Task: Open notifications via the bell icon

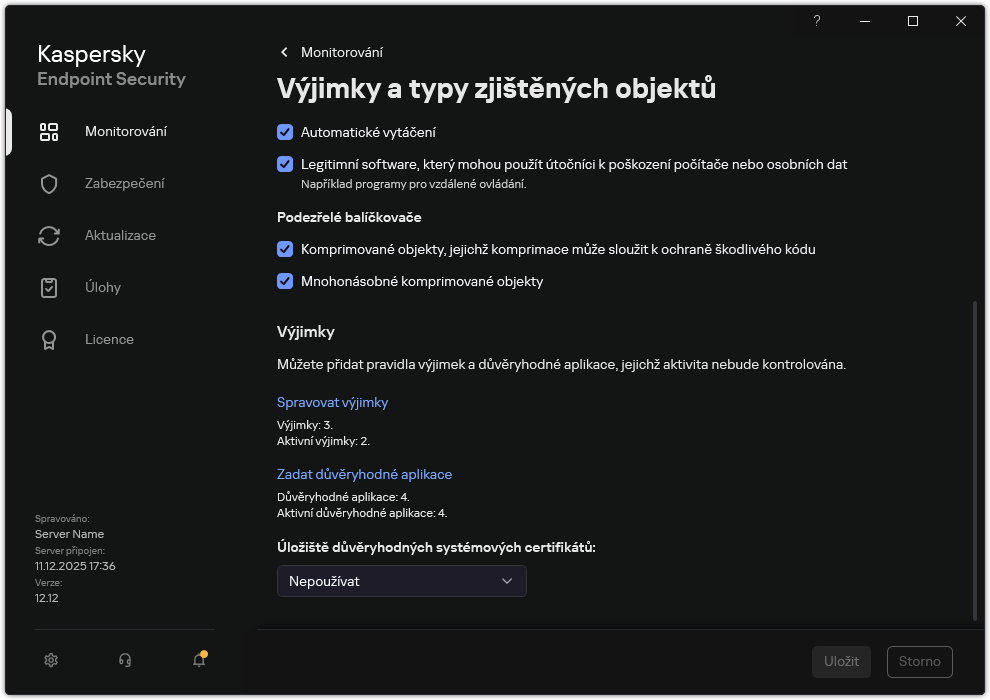Action: pyautogui.click(x=198, y=661)
